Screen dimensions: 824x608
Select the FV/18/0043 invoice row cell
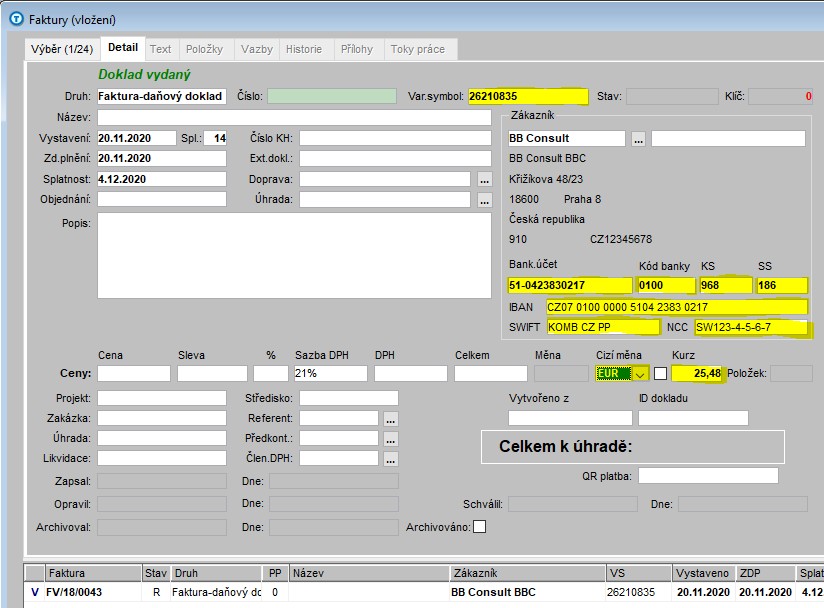click(x=94, y=592)
